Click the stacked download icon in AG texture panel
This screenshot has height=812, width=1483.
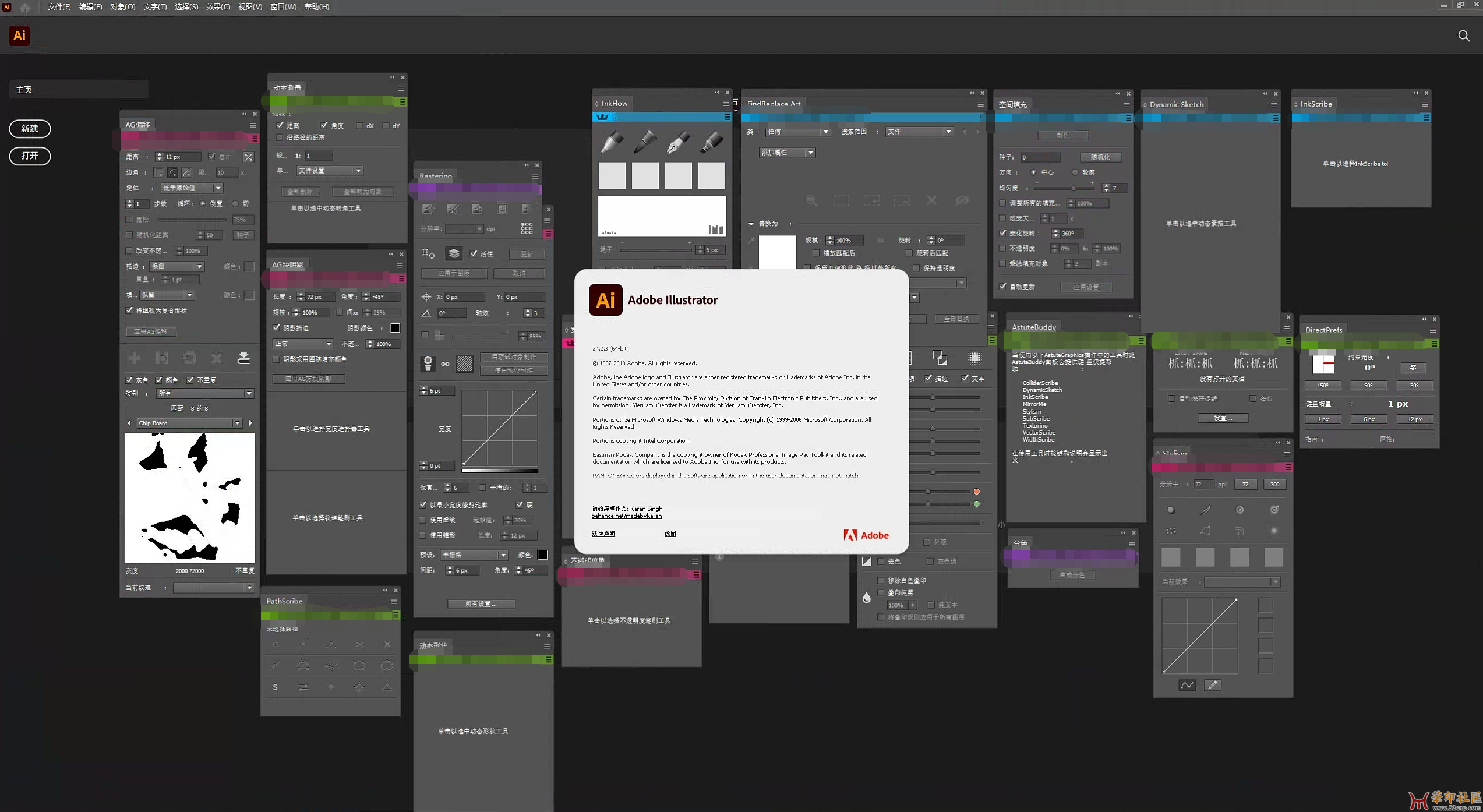243,358
